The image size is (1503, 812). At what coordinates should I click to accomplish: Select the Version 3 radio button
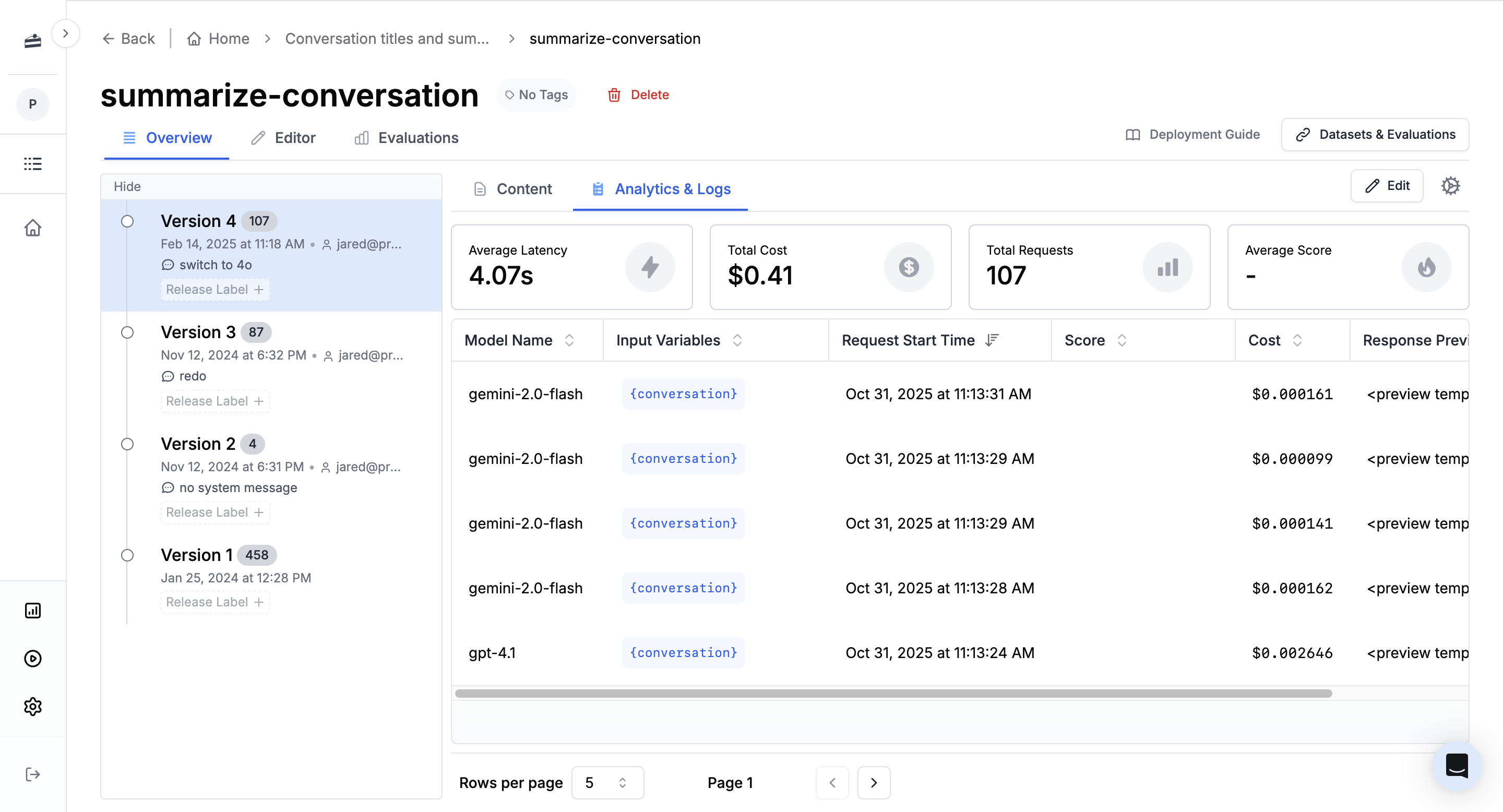point(127,332)
